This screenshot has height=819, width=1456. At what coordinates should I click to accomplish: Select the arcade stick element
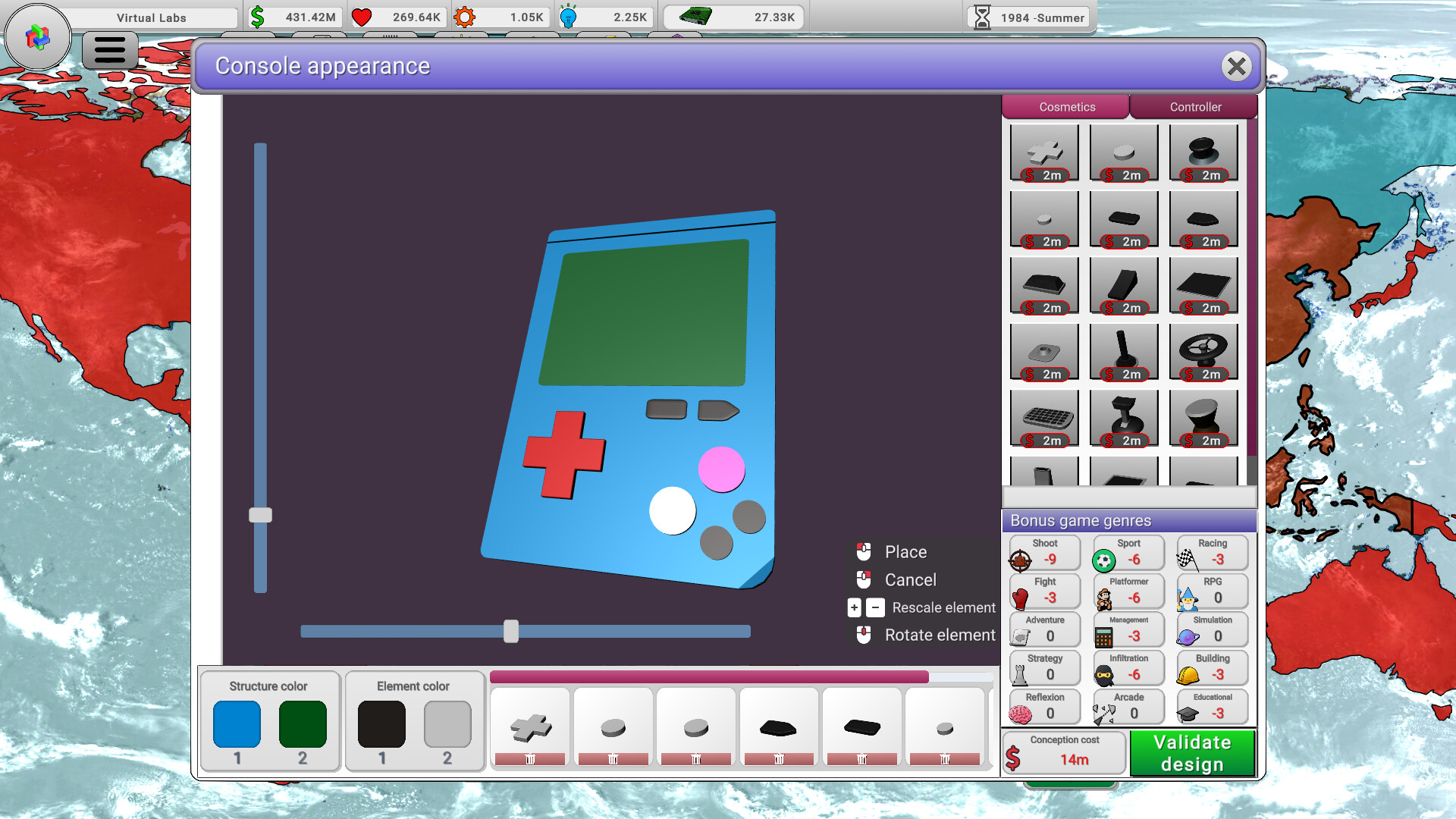pos(1124,417)
